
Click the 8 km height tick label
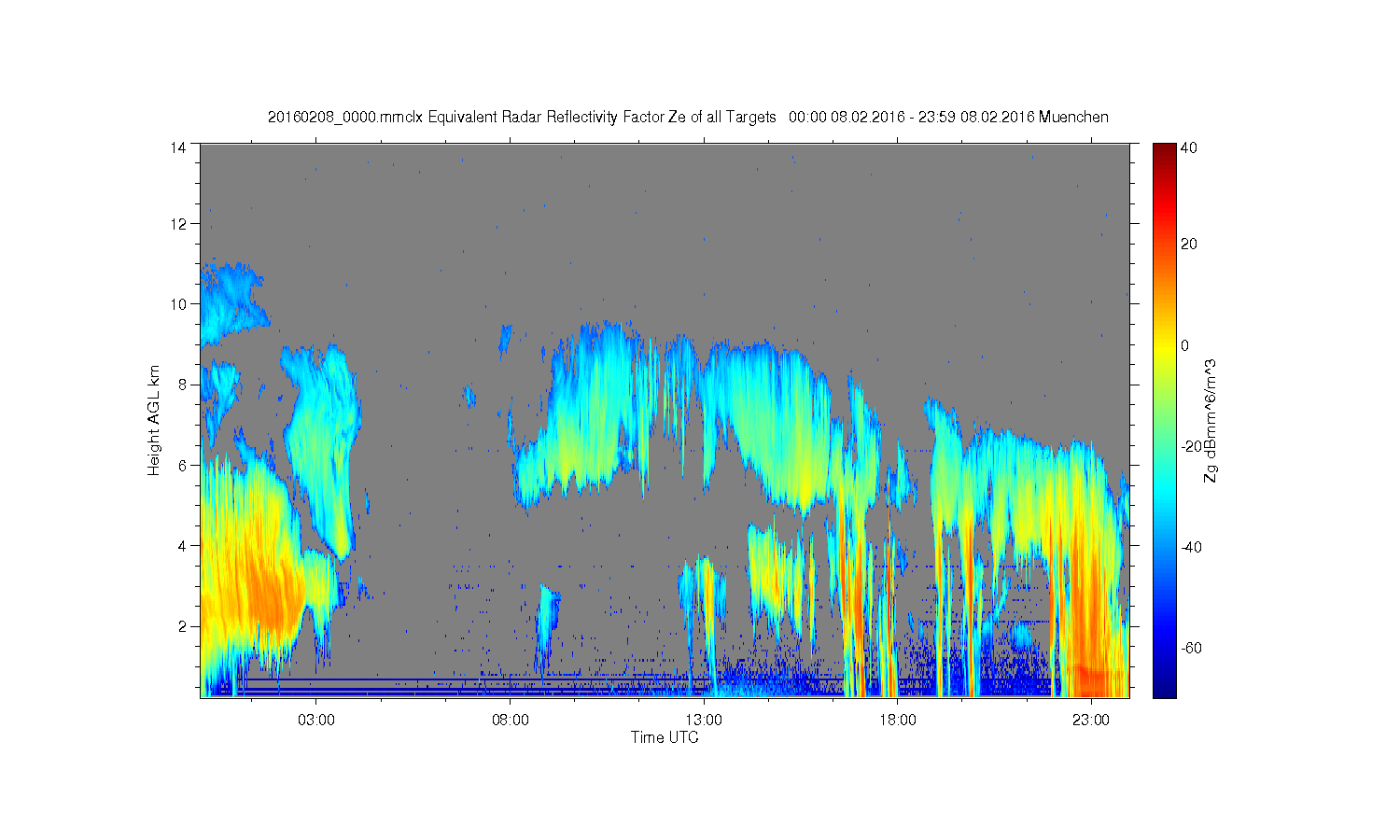[183, 385]
